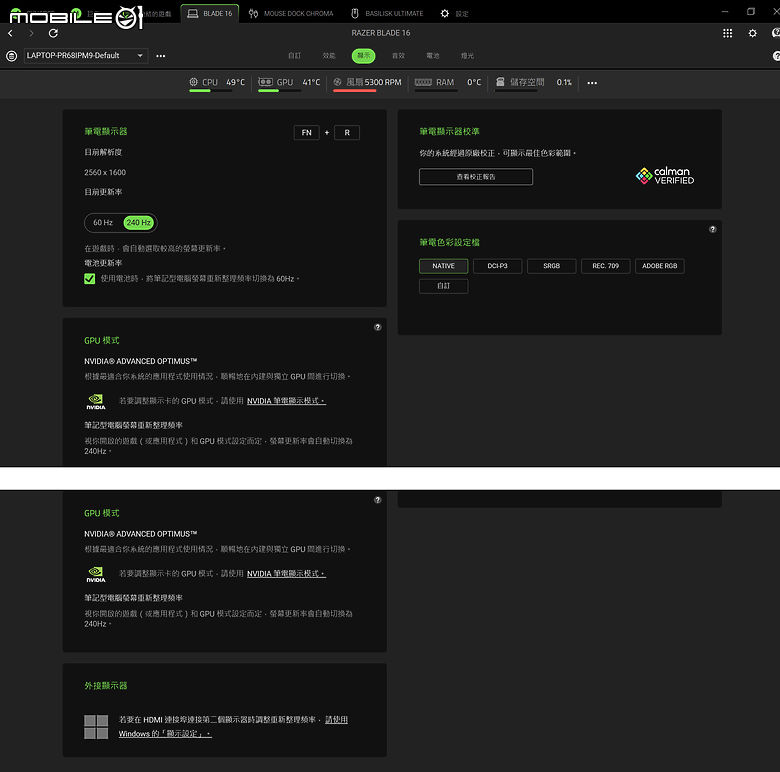Open the 設定 tab in the top bar
The height and width of the screenshot is (772, 780).
coord(454,13)
